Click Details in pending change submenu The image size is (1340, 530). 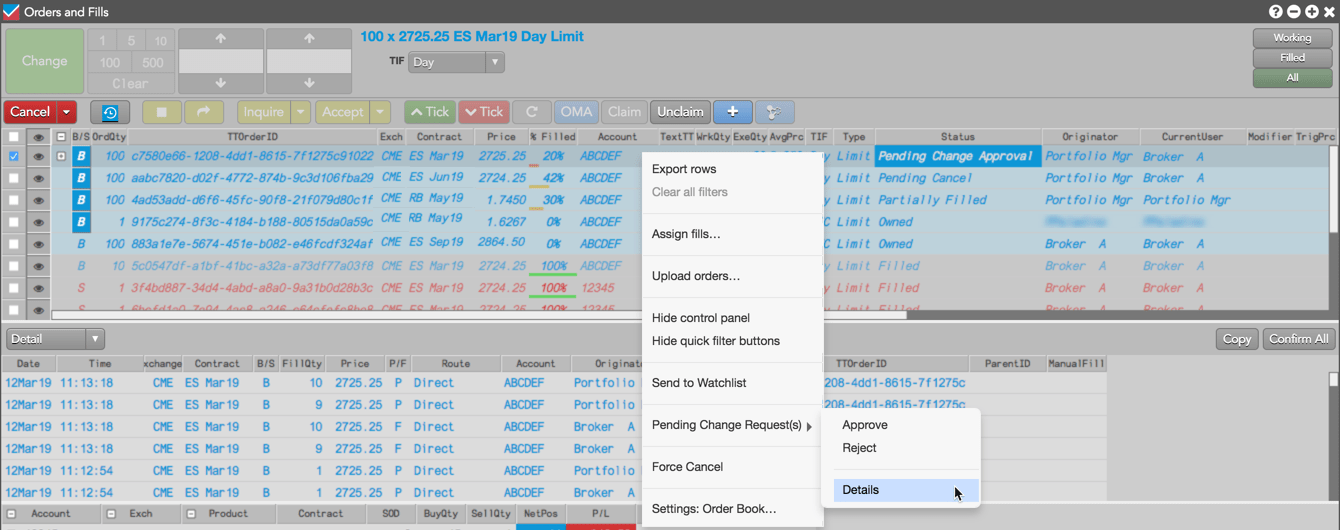coord(906,490)
